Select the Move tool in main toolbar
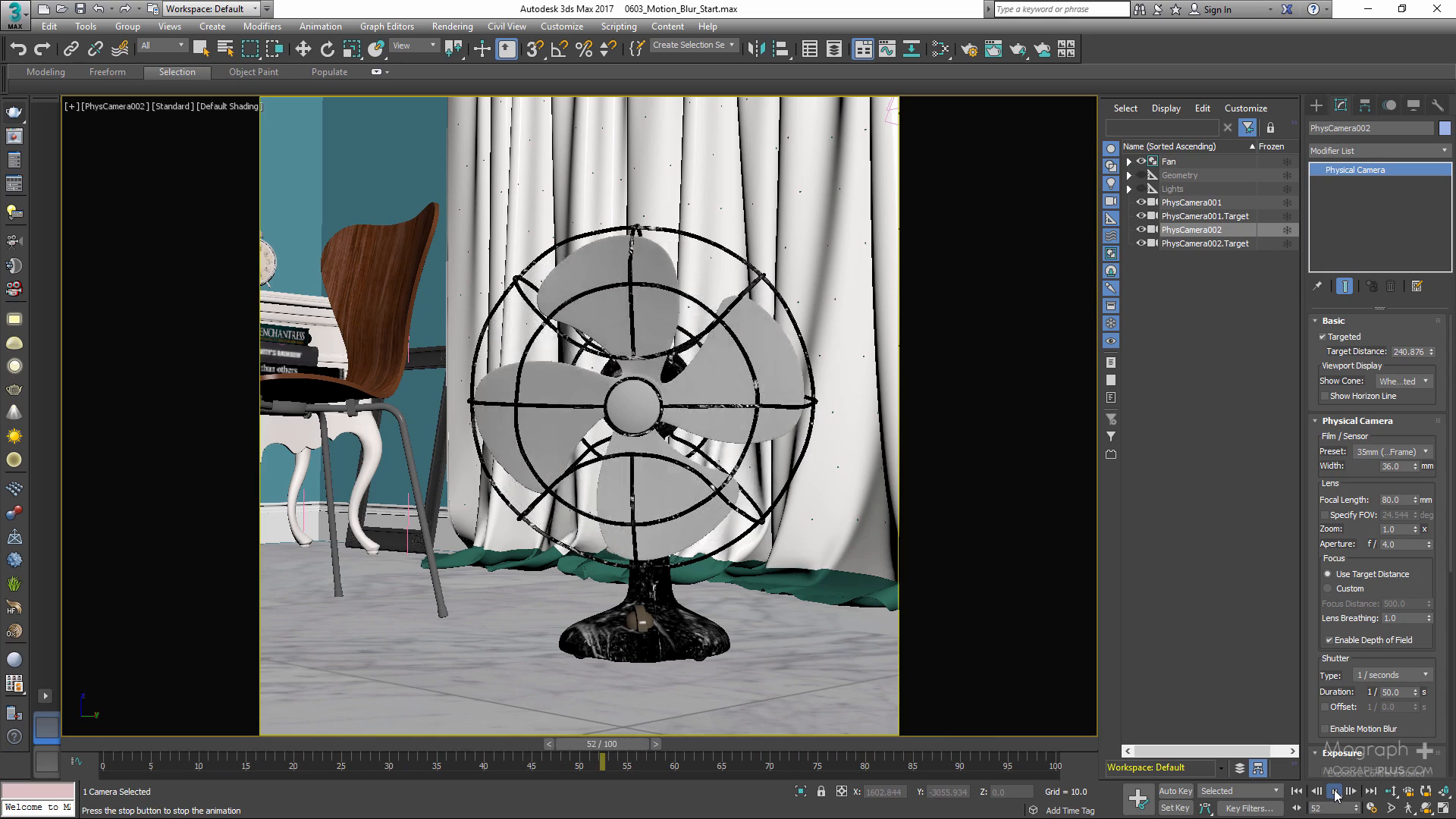1456x819 pixels. click(303, 49)
